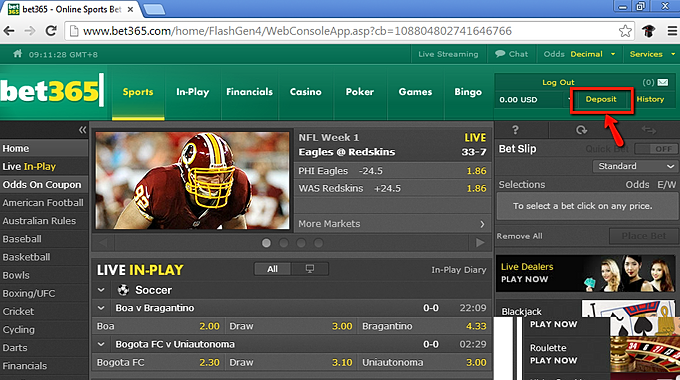The width and height of the screenshot is (680, 380).
Task: Expand the Services dropdown
Action: [652, 54]
